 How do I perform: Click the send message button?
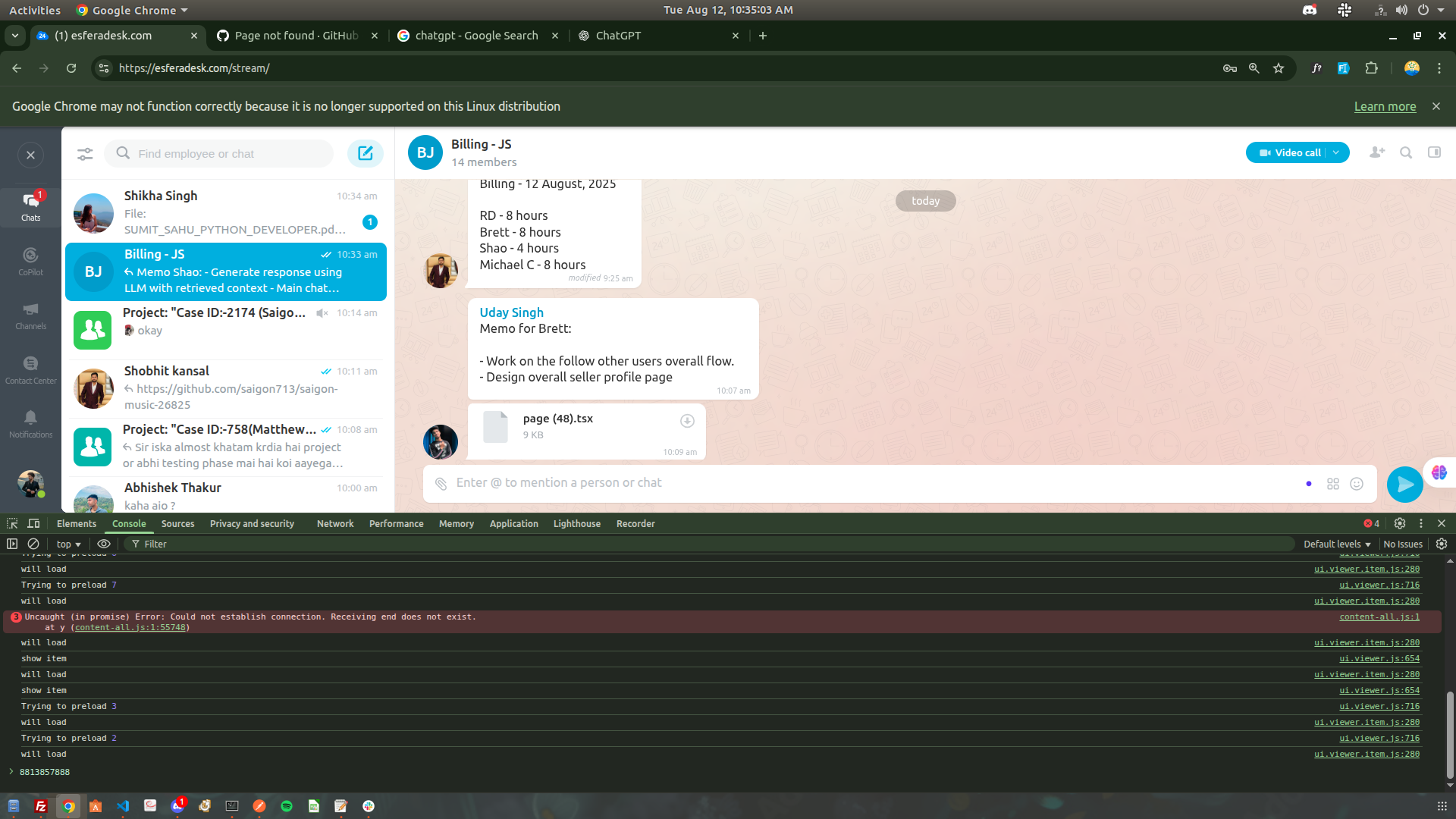pyautogui.click(x=1404, y=484)
